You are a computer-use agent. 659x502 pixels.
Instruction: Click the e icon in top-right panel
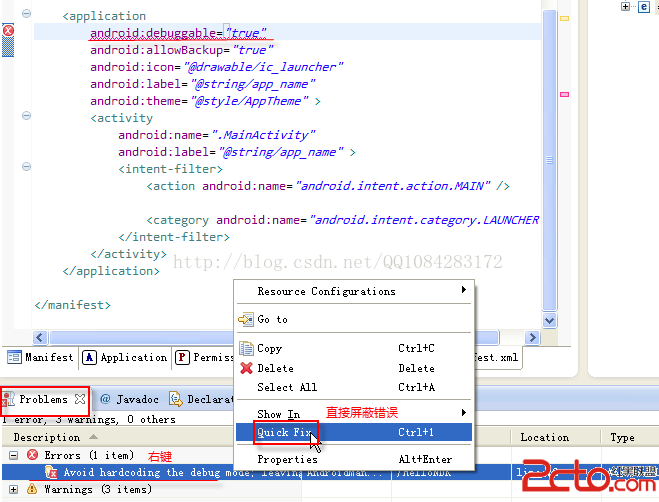644,7
